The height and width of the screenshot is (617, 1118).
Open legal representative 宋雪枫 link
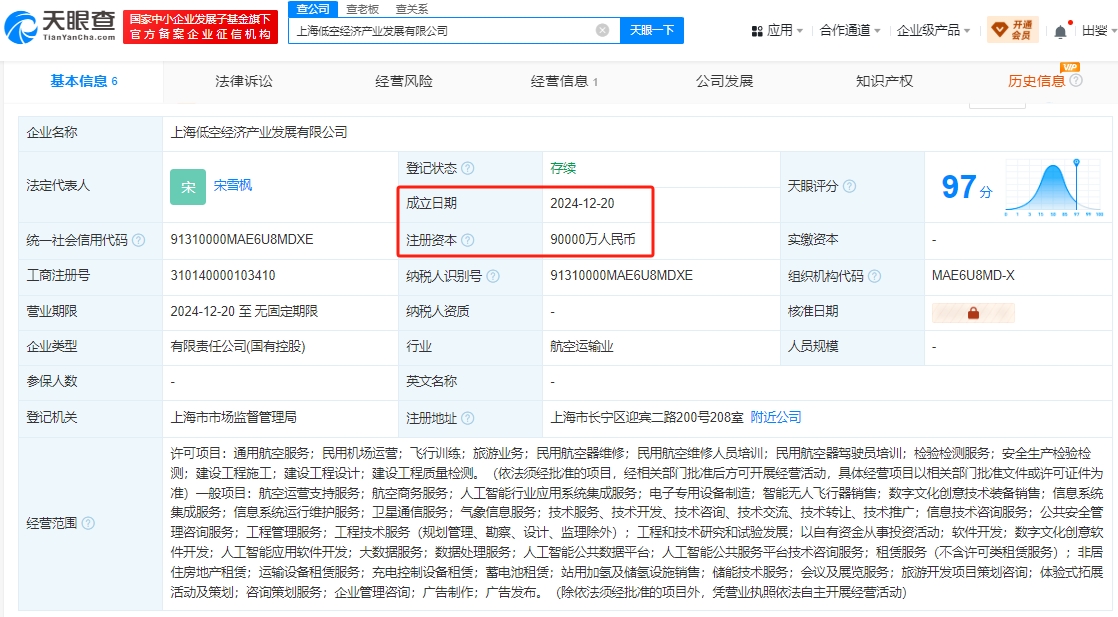tap(233, 185)
